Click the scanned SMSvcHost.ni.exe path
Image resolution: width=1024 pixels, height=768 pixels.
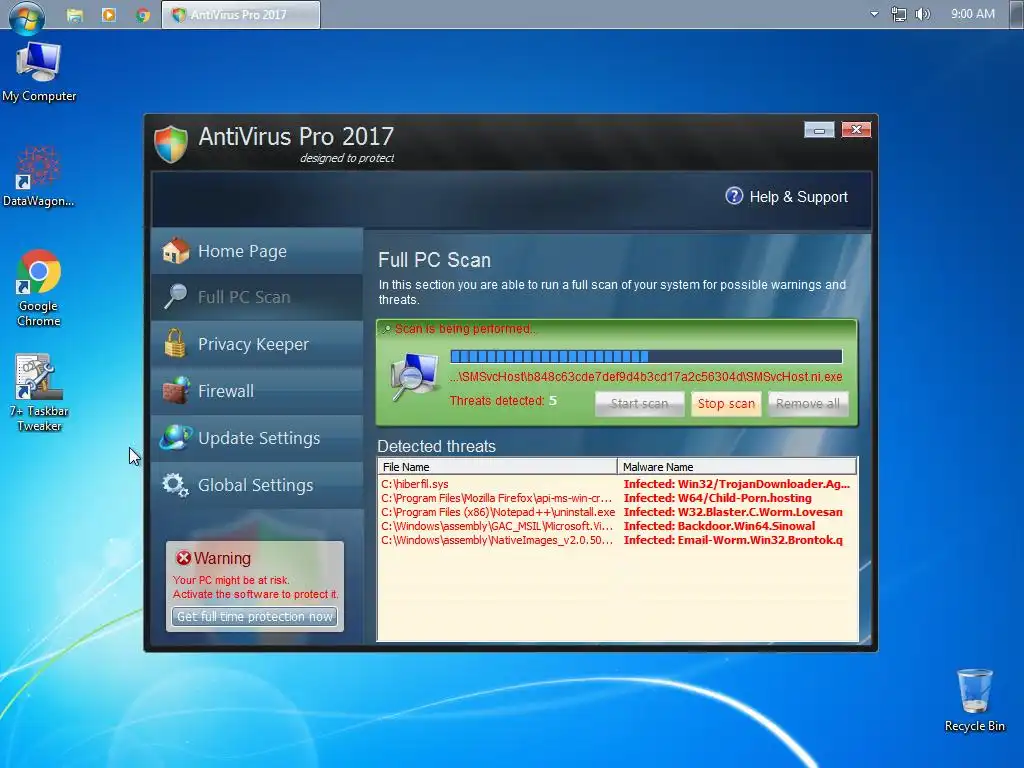click(x=645, y=377)
